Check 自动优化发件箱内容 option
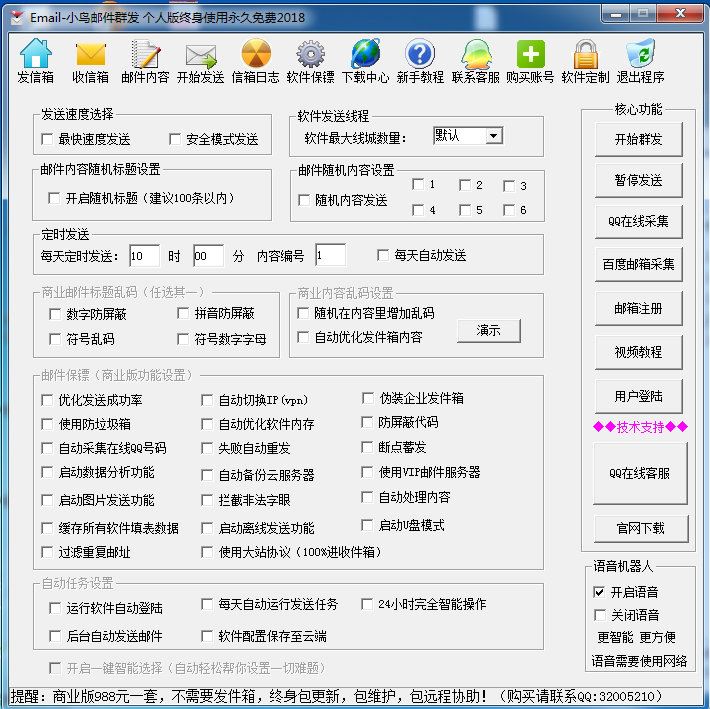 [x=303, y=337]
